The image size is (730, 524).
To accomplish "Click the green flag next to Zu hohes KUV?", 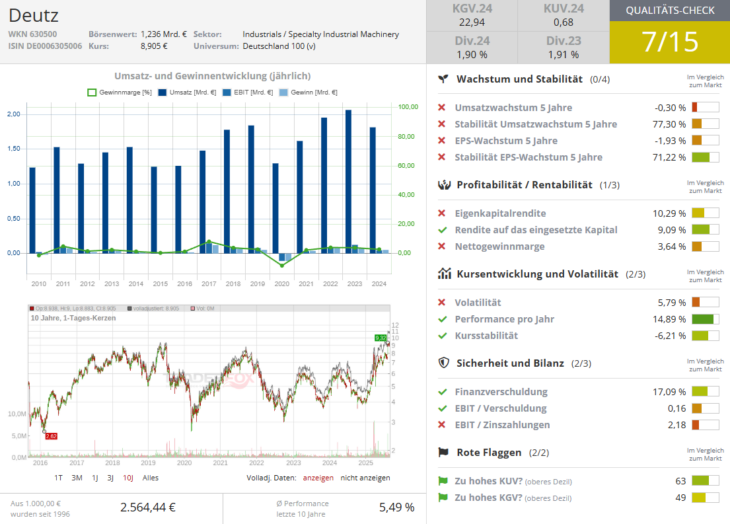I will point(443,481).
